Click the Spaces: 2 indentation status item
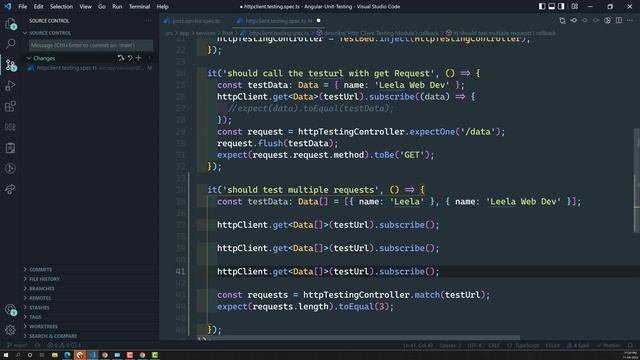640x360 pixels. (x=450, y=345)
